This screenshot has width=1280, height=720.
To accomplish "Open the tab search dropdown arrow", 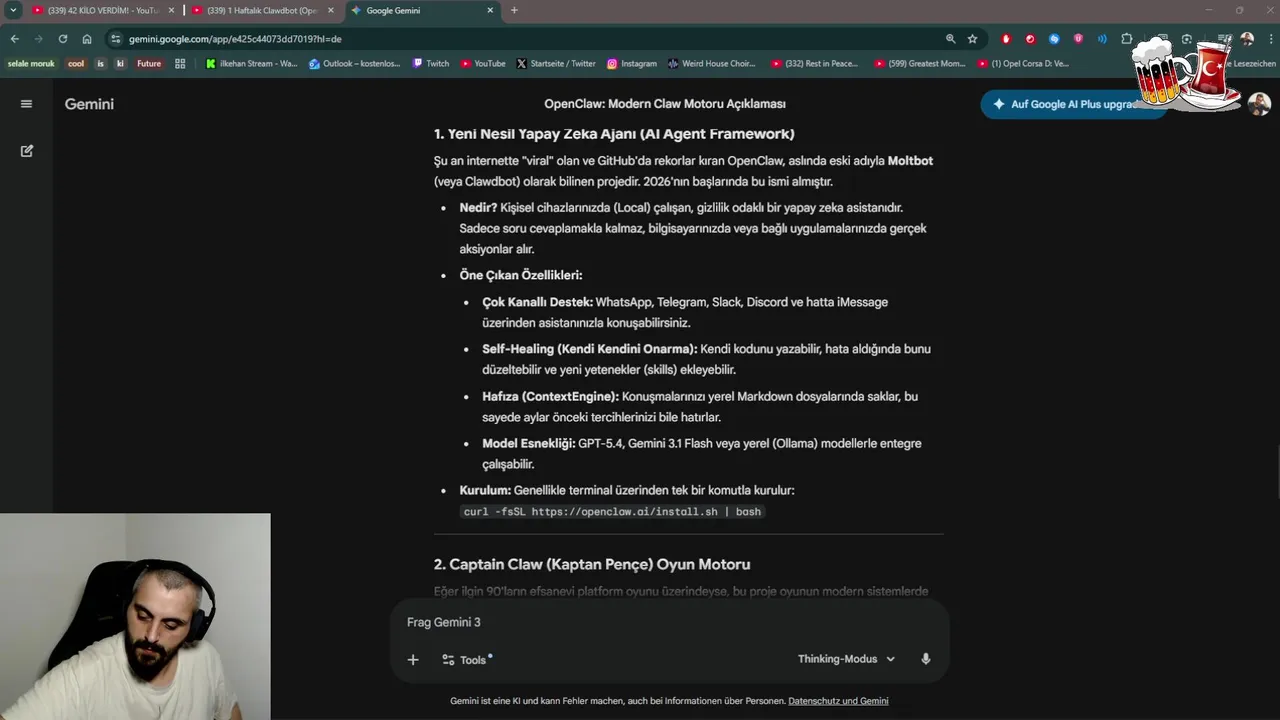I will click(x=13, y=10).
